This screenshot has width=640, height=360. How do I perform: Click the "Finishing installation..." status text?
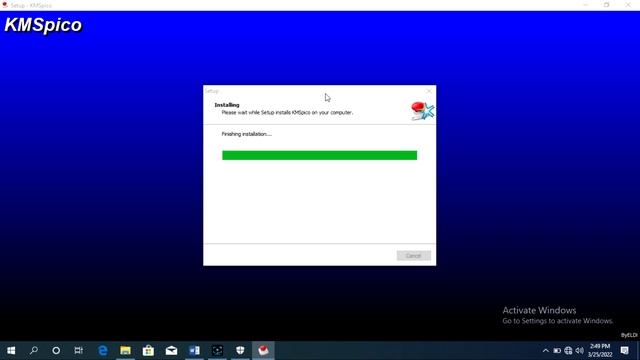pyautogui.click(x=247, y=134)
